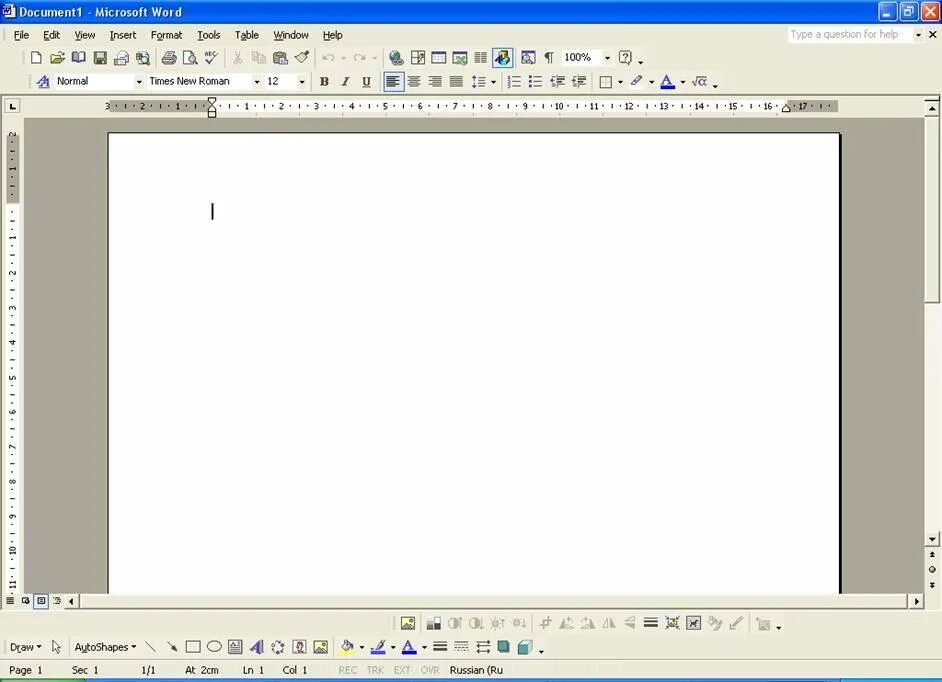Print the document using printer icon
Screen dimensions: 942x682
tap(169, 58)
